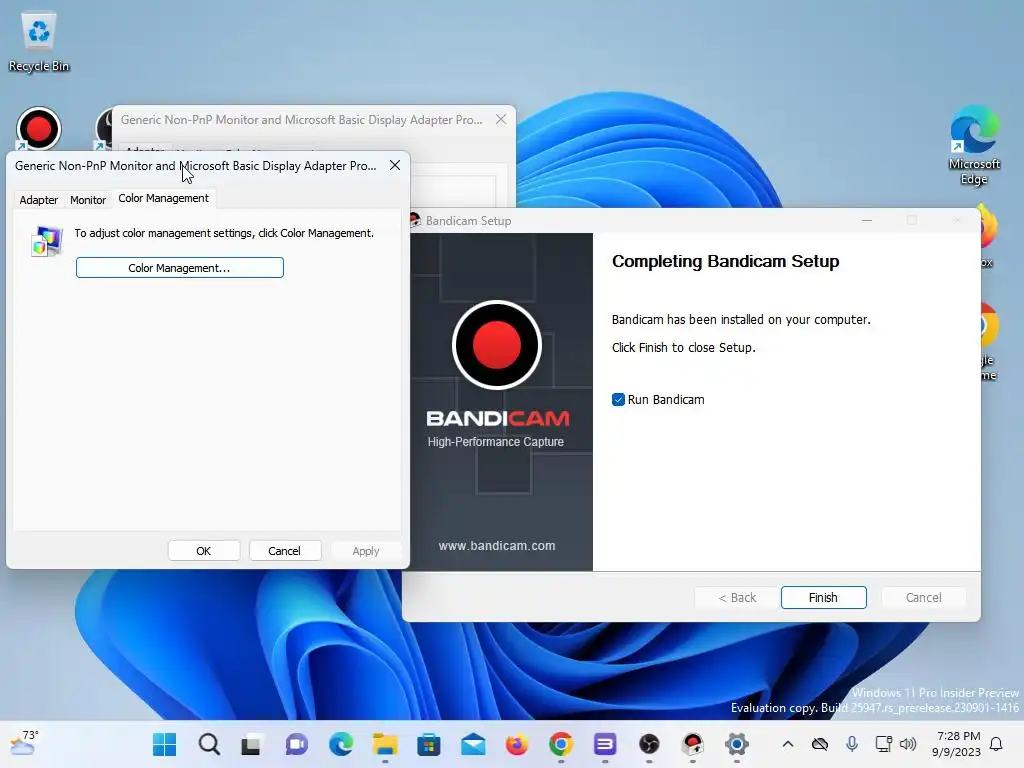
Task: Switch to the Adapter tab
Action: click(x=39, y=200)
